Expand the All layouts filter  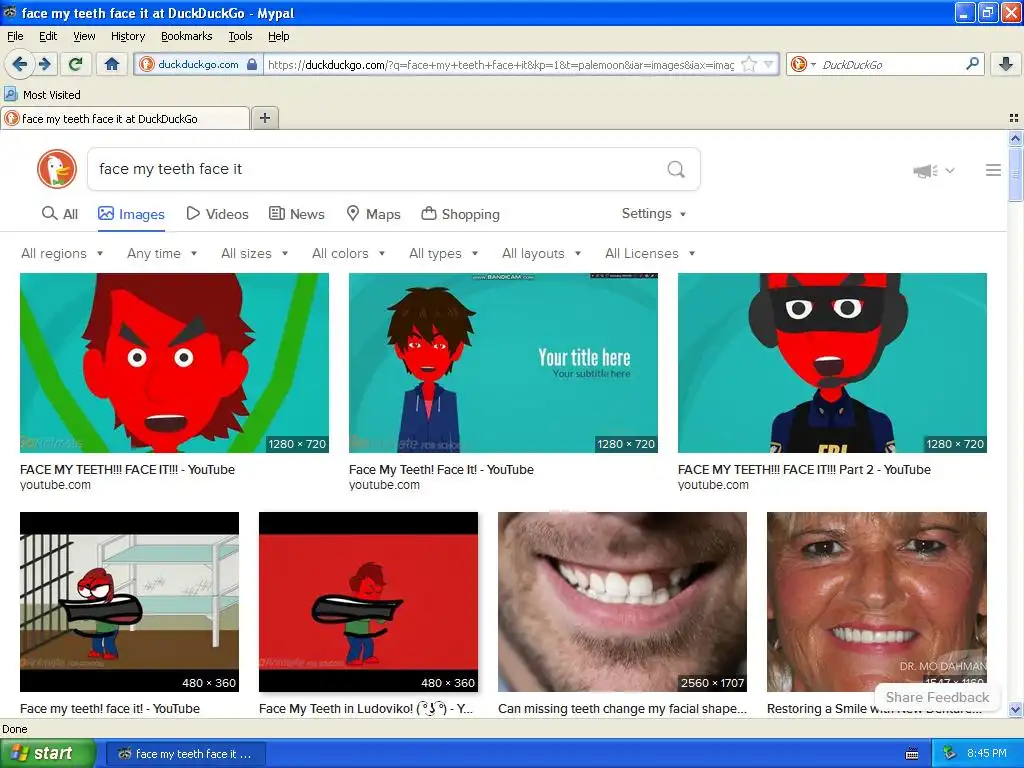[541, 253]
